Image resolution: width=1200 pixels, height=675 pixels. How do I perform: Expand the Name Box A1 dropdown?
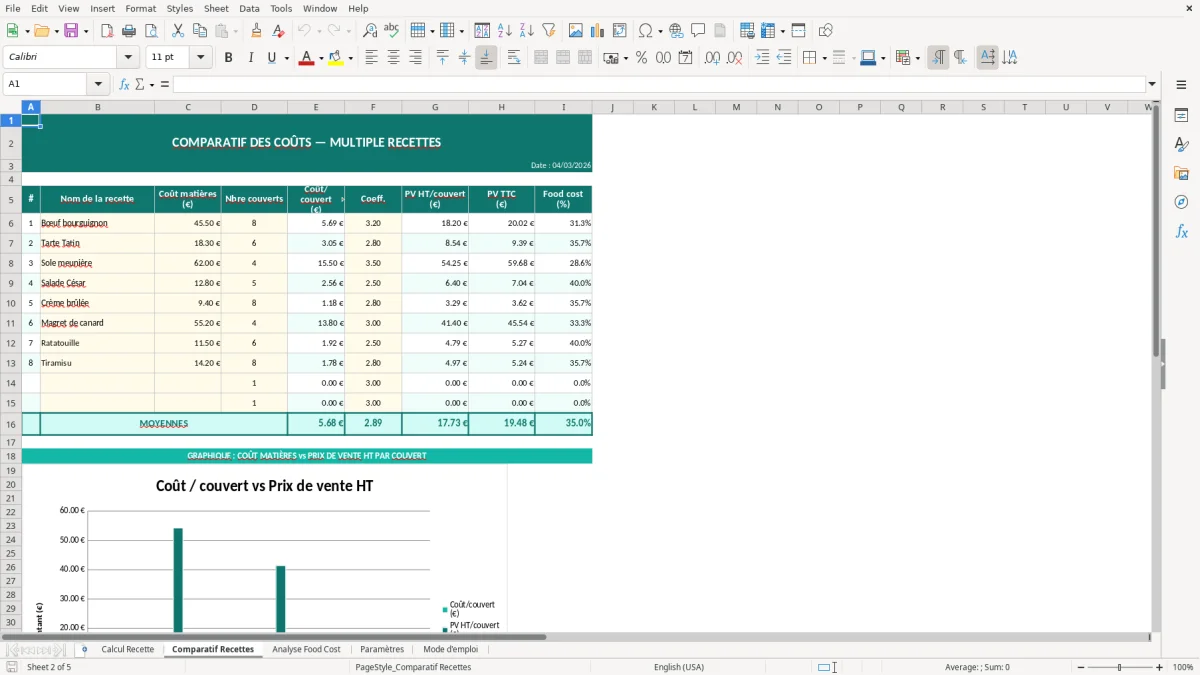(x=98, y=84)
